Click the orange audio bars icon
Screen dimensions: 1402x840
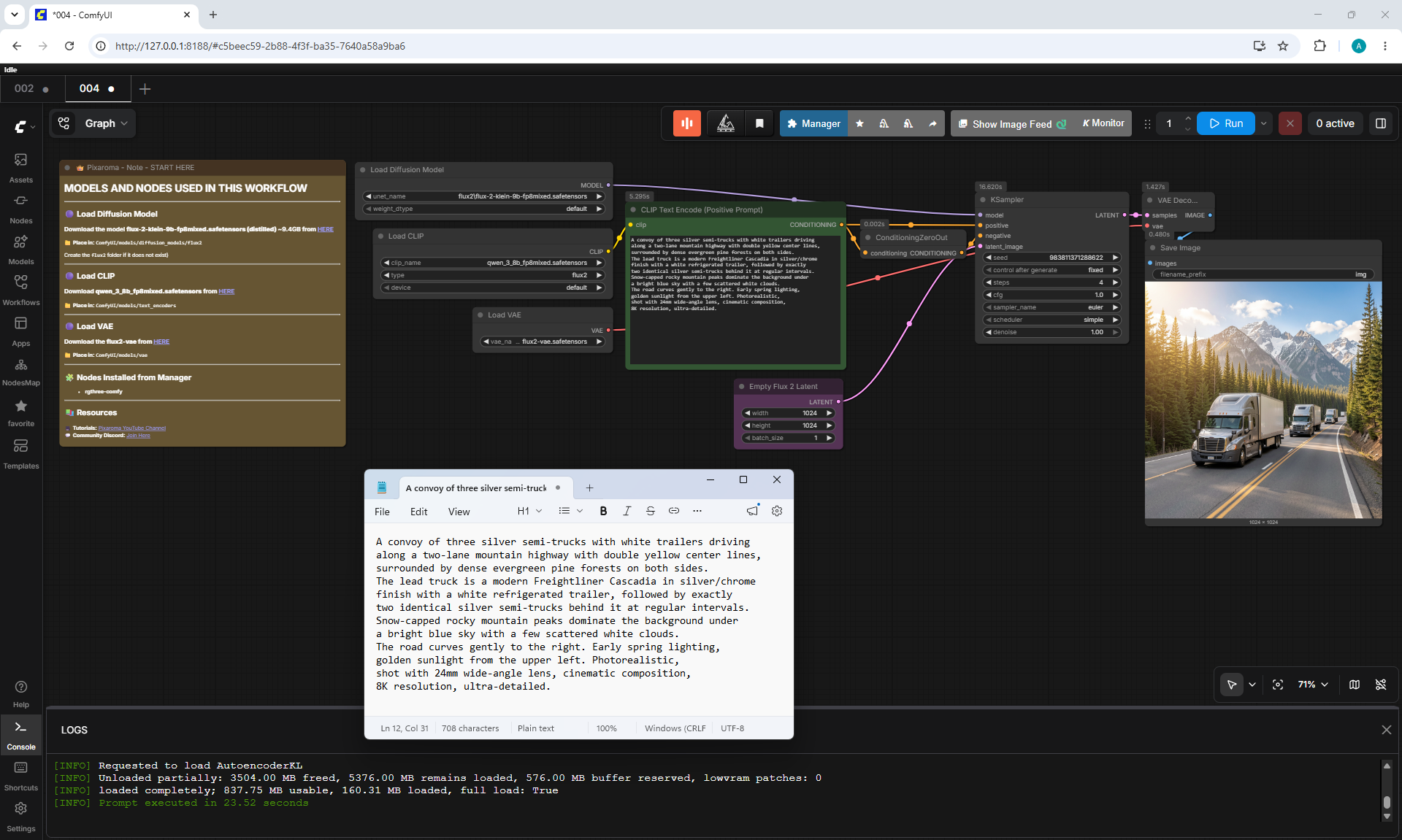pos(687,123)
